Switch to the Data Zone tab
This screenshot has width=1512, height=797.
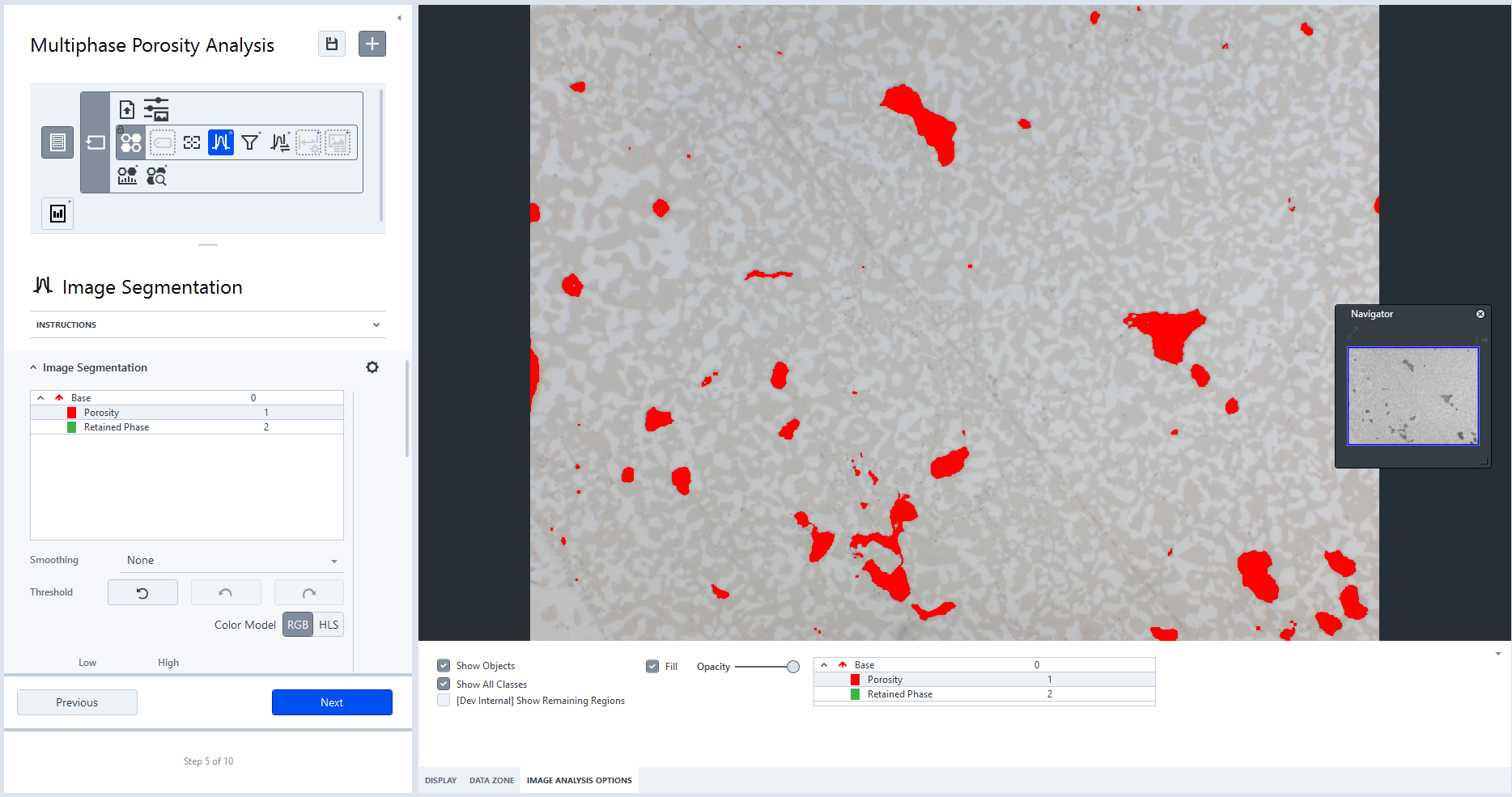pos(491,780)
